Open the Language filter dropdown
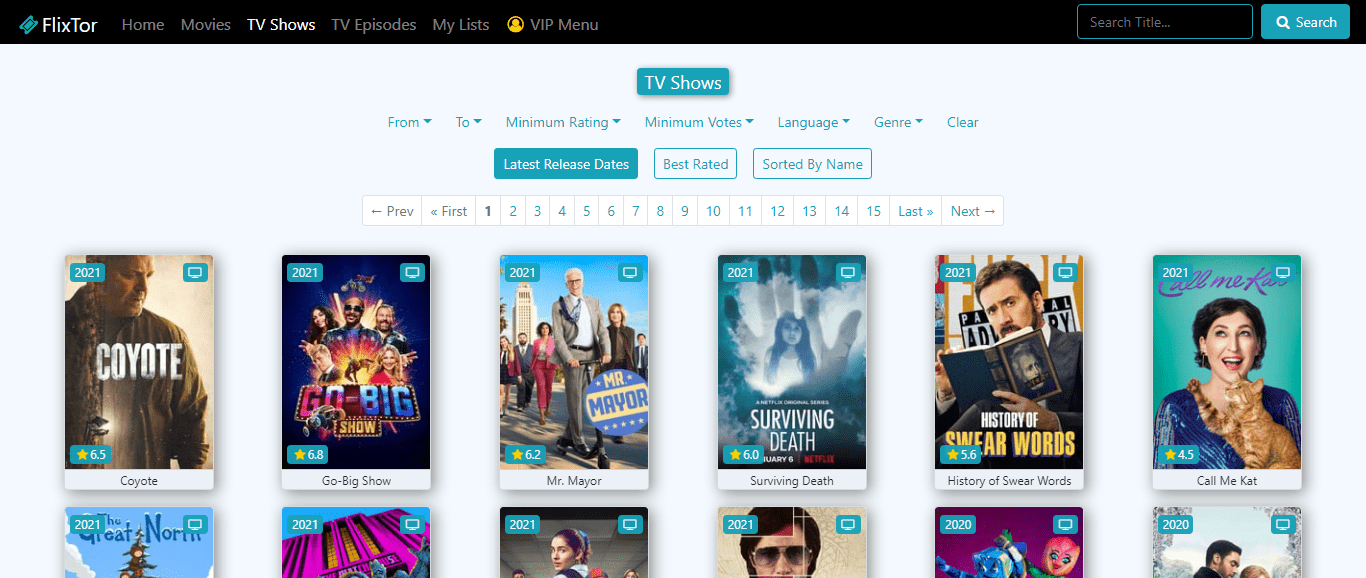 click(x=814, y=122)
